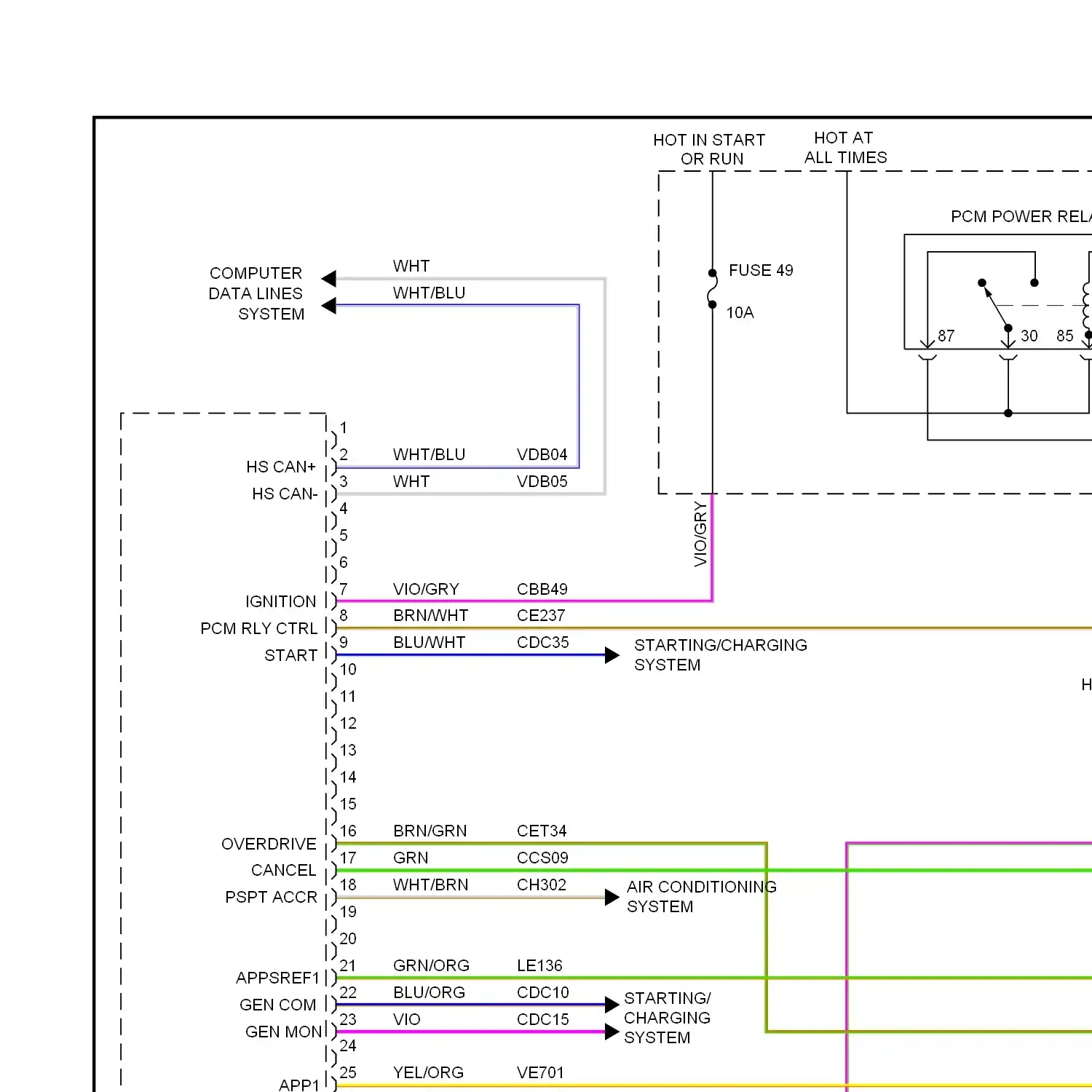
Task: Click the PCM POWER relay title
Action: tap(1021, 216)
